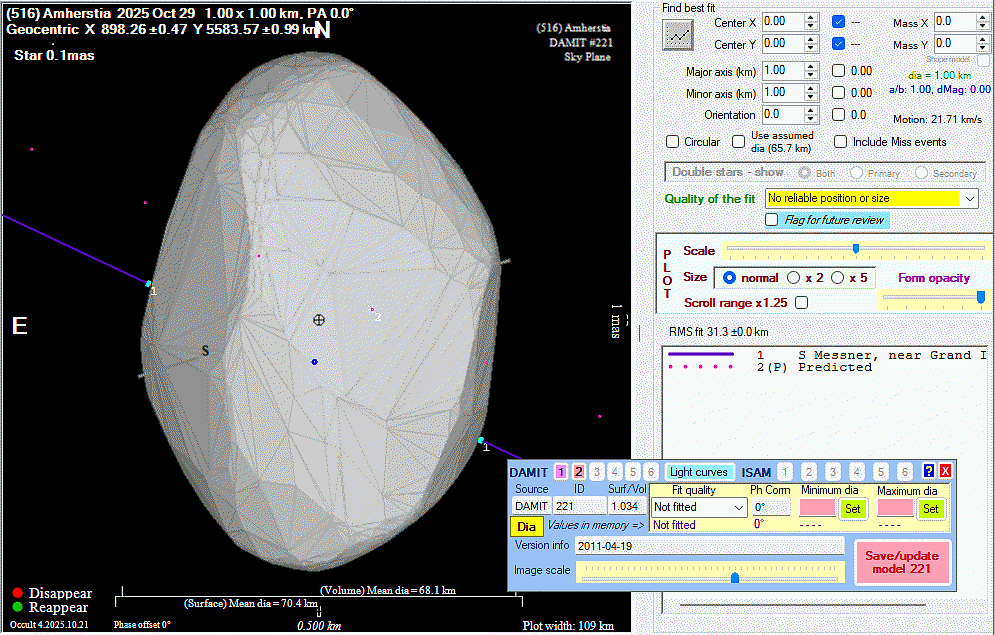Close the DAMIT panel with red X
This screenshot has height=635, width=995.
point(945,471)
